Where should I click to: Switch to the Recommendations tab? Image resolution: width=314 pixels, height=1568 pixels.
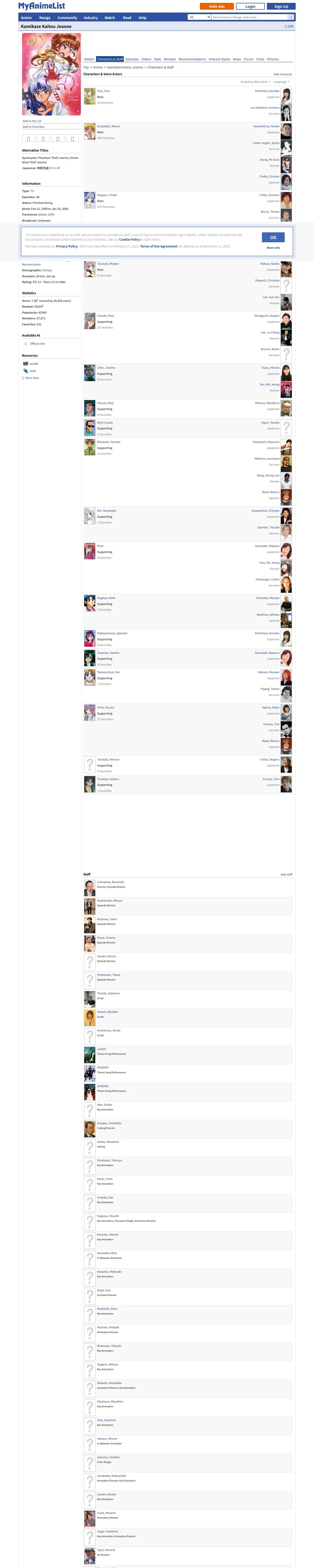point(192,59)
